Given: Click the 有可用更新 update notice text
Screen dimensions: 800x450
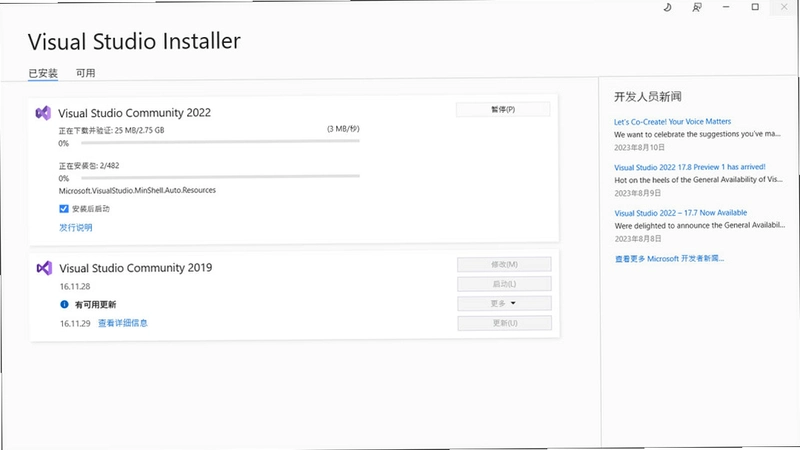Looking at the screenshot, I should click(95, 305).
